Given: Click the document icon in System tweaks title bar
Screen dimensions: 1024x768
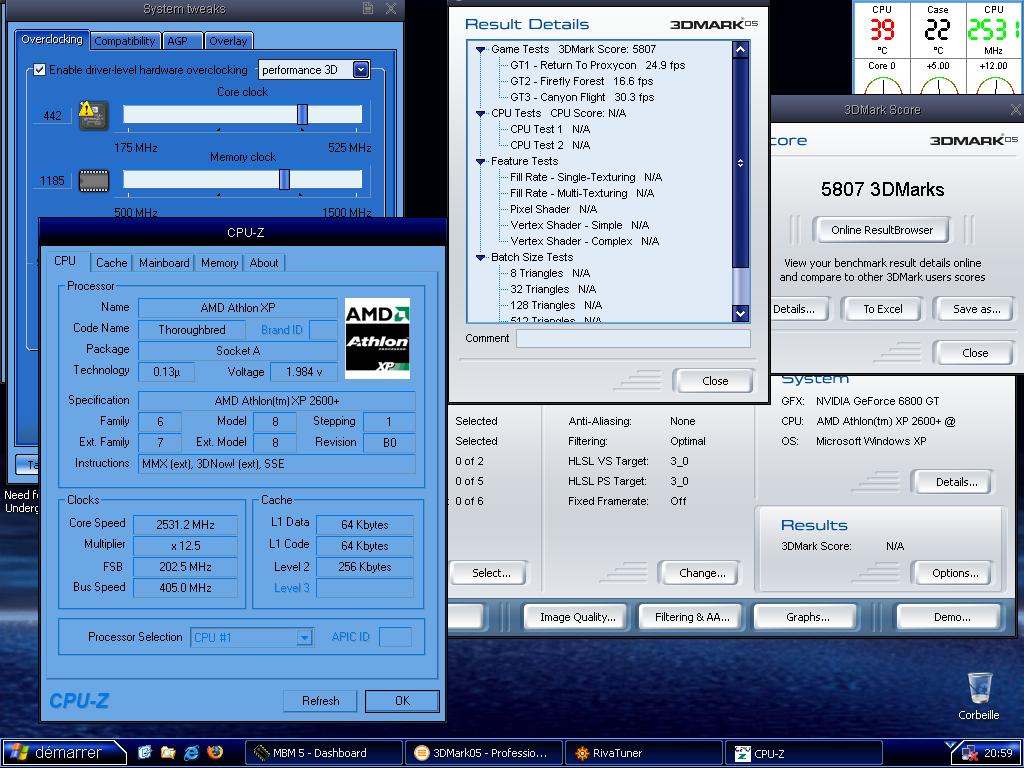Looking at the screenshot, I should (368, 8).
